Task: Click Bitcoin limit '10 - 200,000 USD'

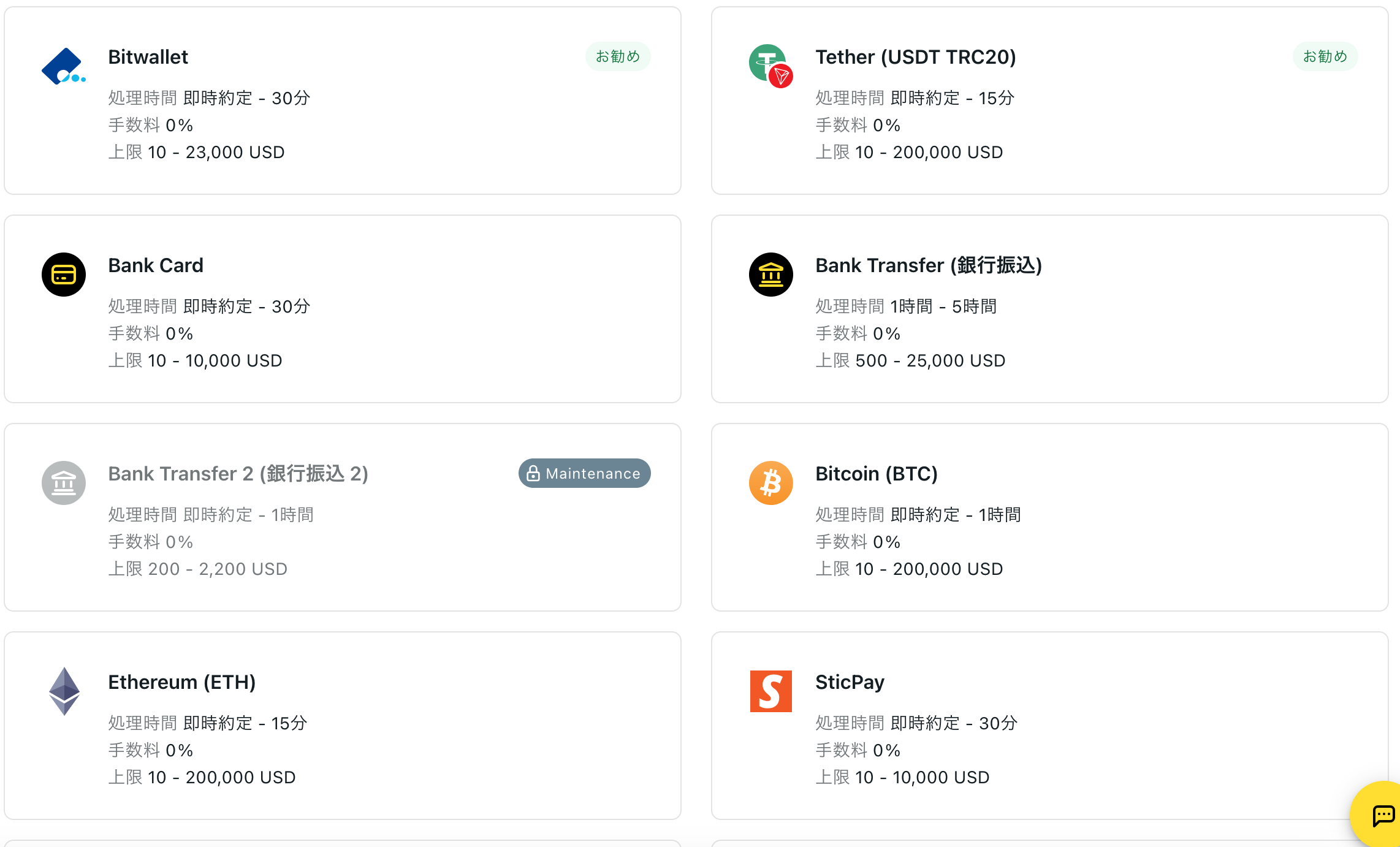Action: tap(929, 569)
